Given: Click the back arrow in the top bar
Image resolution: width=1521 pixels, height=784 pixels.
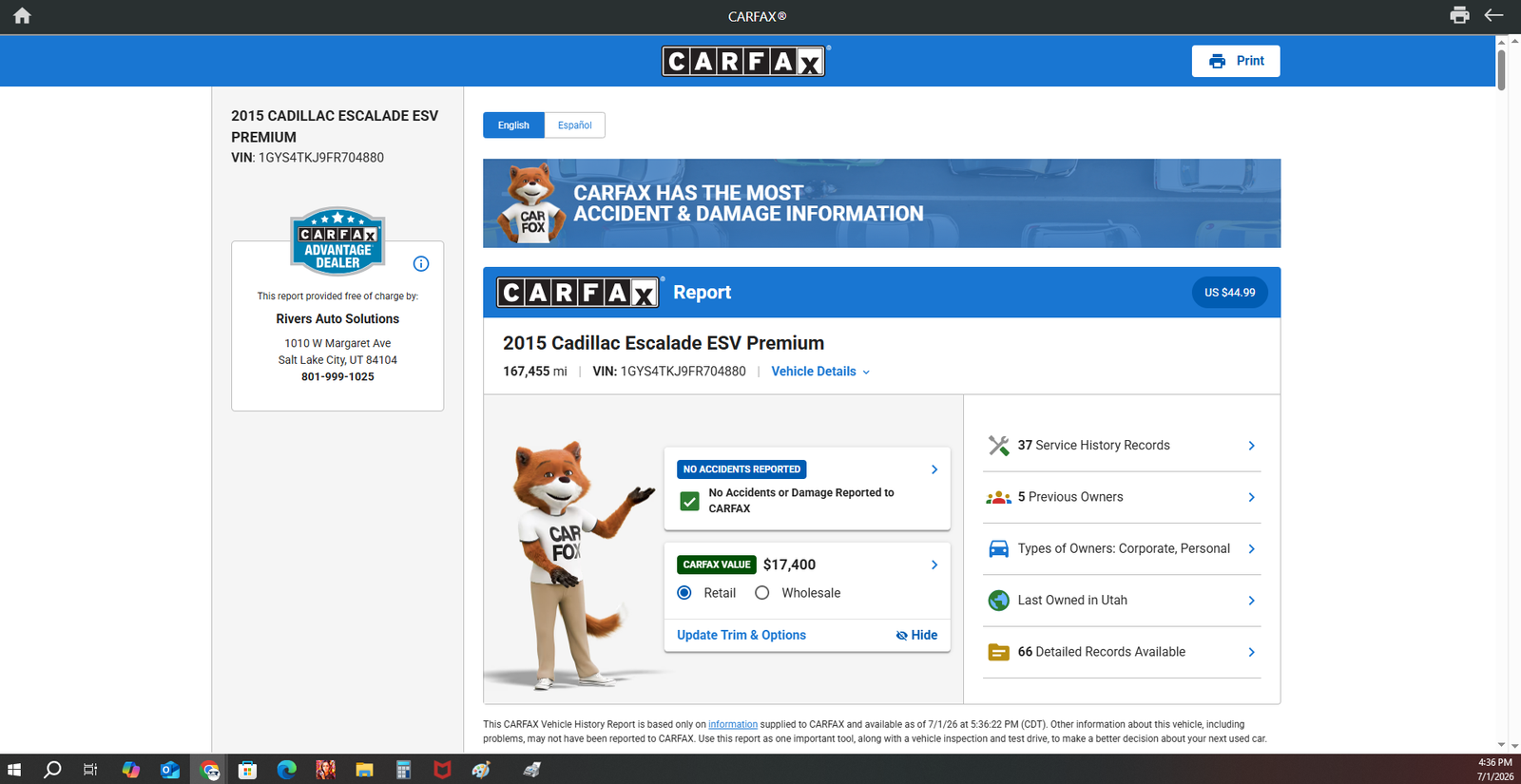Looking at the screenshot, I should (x=1494, y=15).
